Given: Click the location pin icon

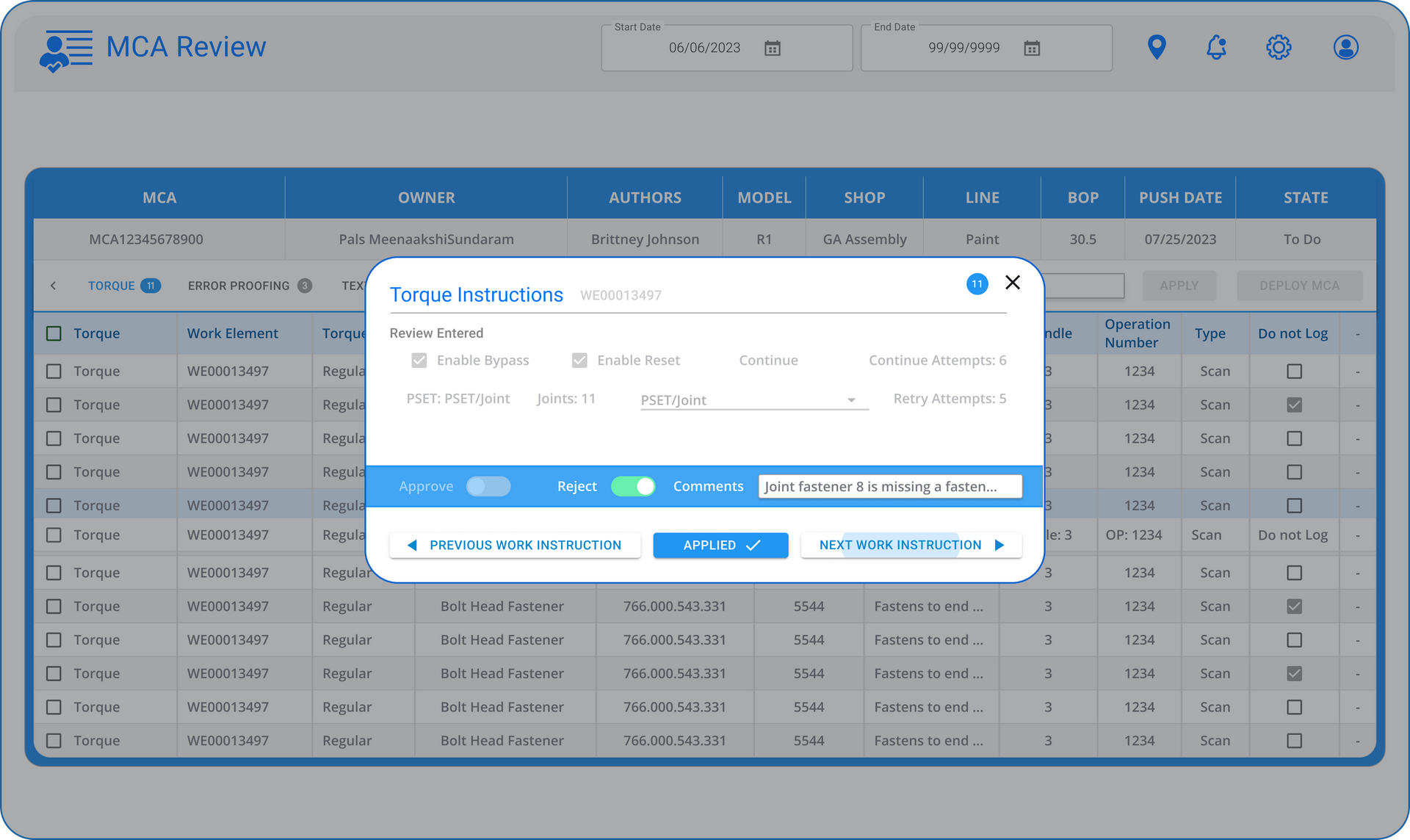Looking at the screenshot, I should click(1157, 48).
